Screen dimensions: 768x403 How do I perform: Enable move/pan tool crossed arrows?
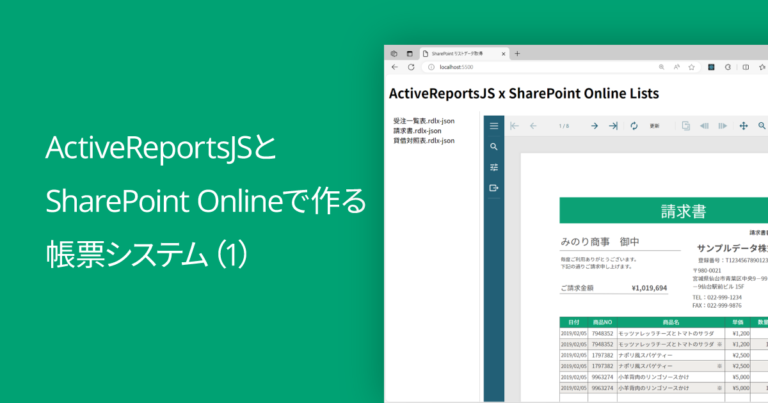(x=744, y=126)
